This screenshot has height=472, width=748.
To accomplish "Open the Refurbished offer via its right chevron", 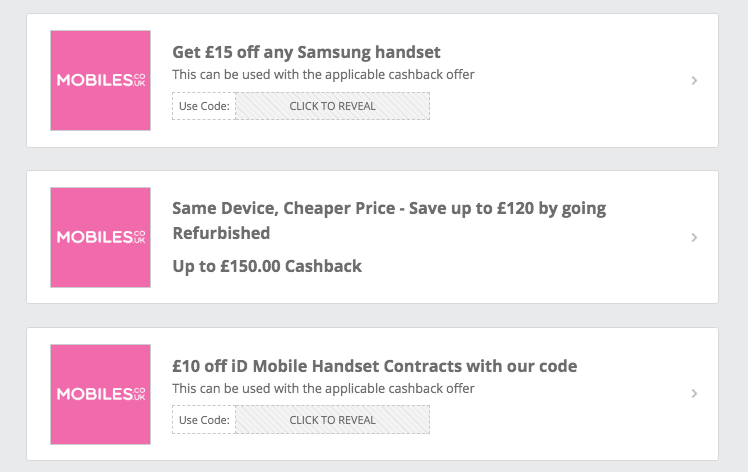I will tap(694, 237).
